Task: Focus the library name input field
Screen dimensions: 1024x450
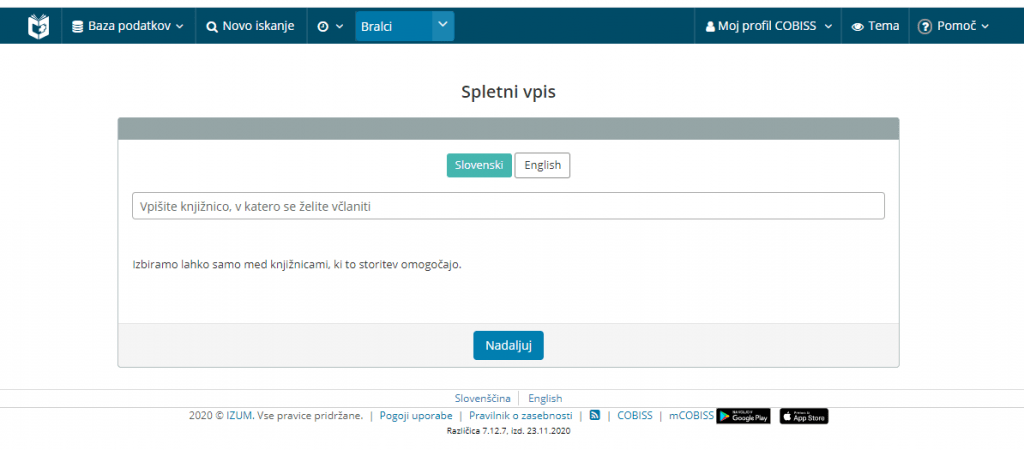Action: click(508, 206)
